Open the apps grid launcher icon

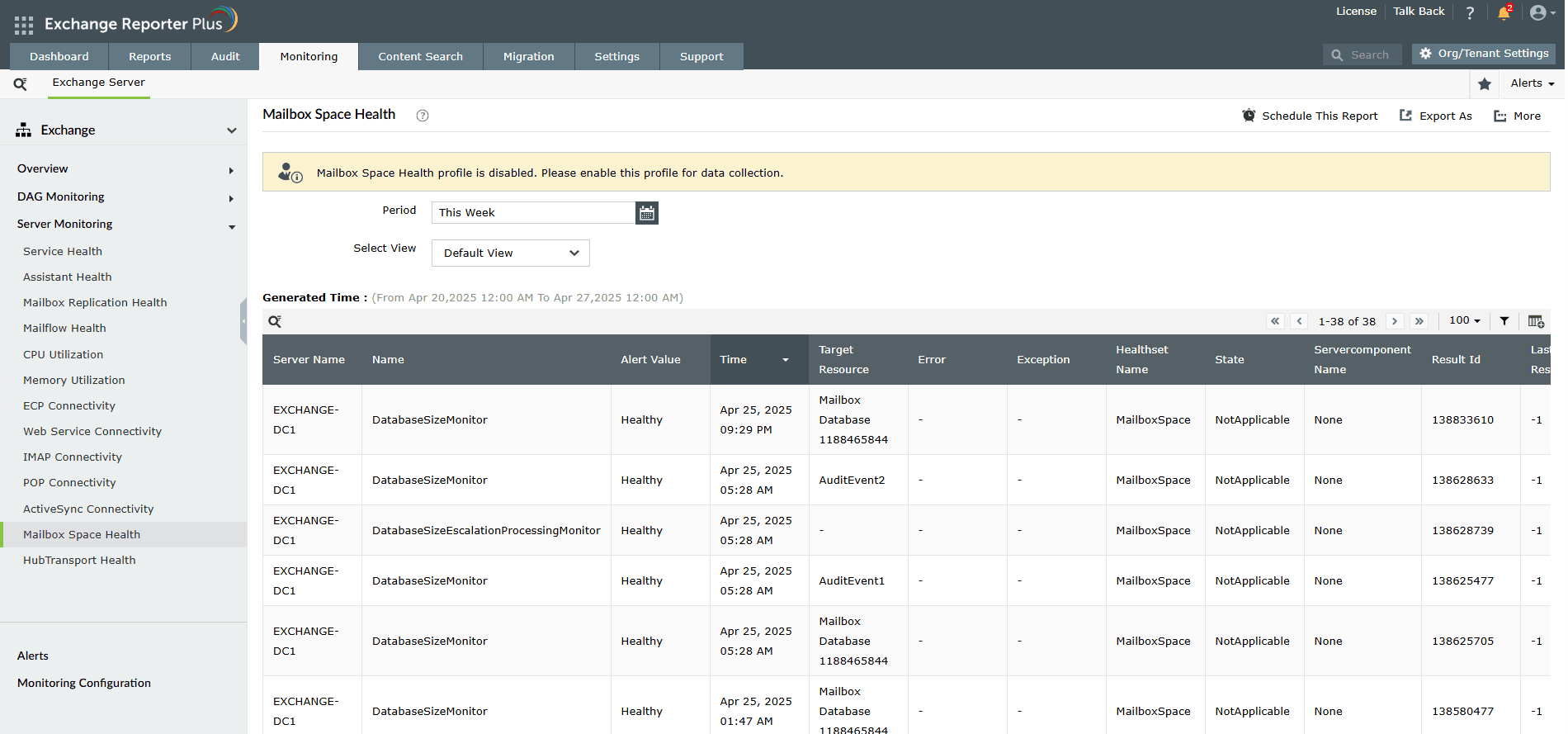pos(24,25)
